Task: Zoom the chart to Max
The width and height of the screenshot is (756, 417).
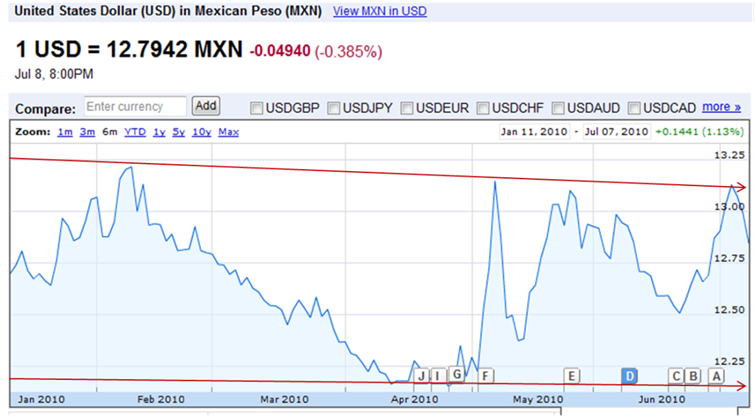Action: (x=229, y=132)
